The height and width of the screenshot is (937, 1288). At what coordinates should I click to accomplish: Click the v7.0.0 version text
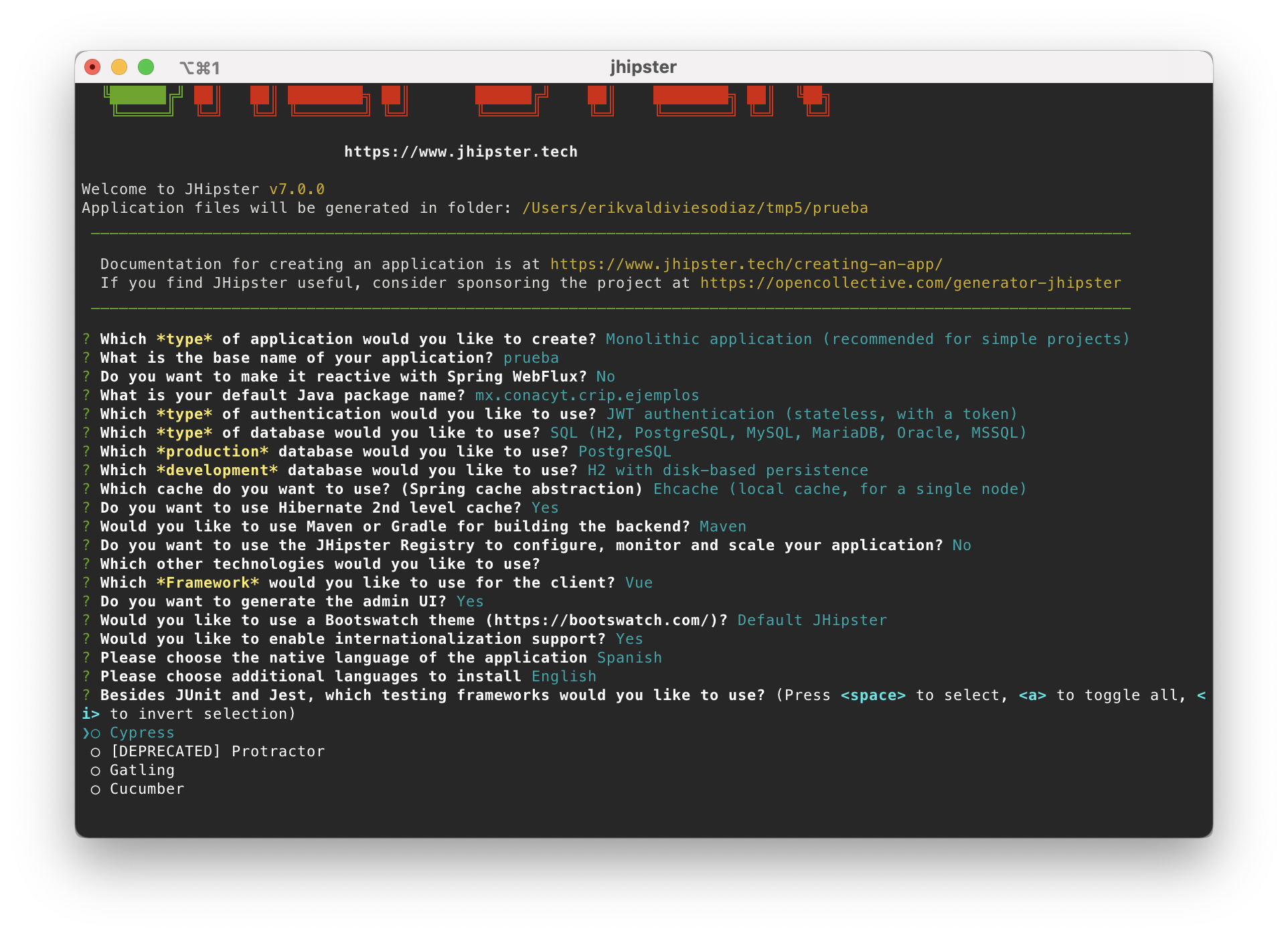click(297, 189)
